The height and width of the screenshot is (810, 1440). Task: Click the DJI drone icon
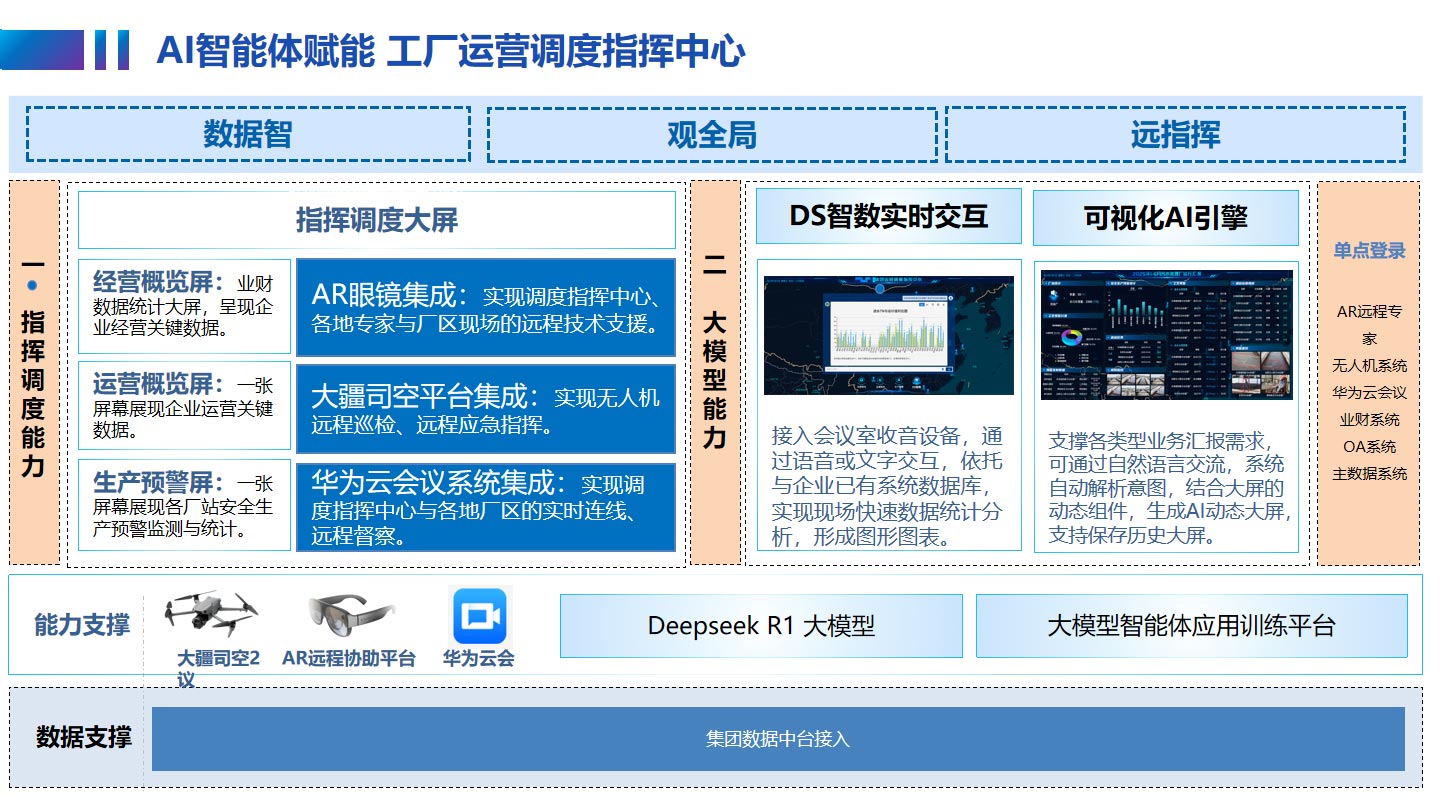[211, 613]
